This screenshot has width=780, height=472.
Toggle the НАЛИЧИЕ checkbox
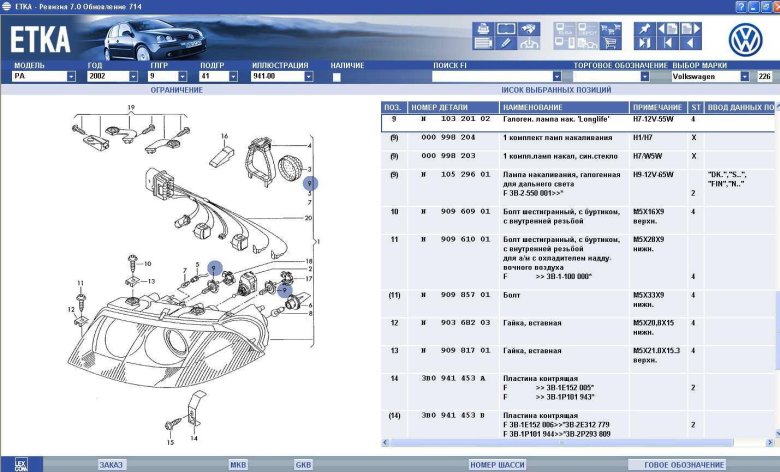click(x=336, y=76)
